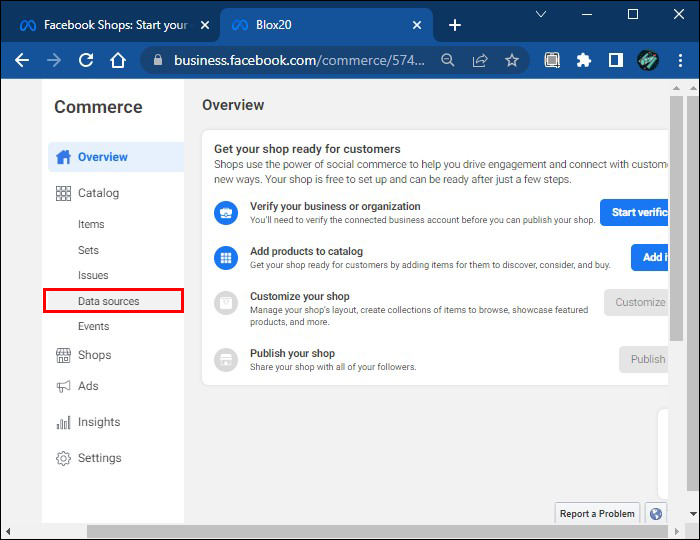This screenshot has height=540, width=700.
Task: Click the browser reload icon
Action: click(x=86, y=60)
